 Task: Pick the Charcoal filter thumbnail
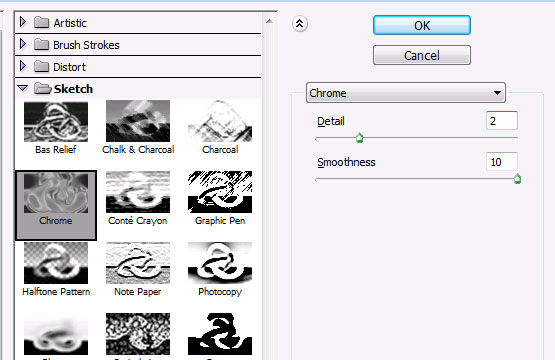click(x=220, y=121)
